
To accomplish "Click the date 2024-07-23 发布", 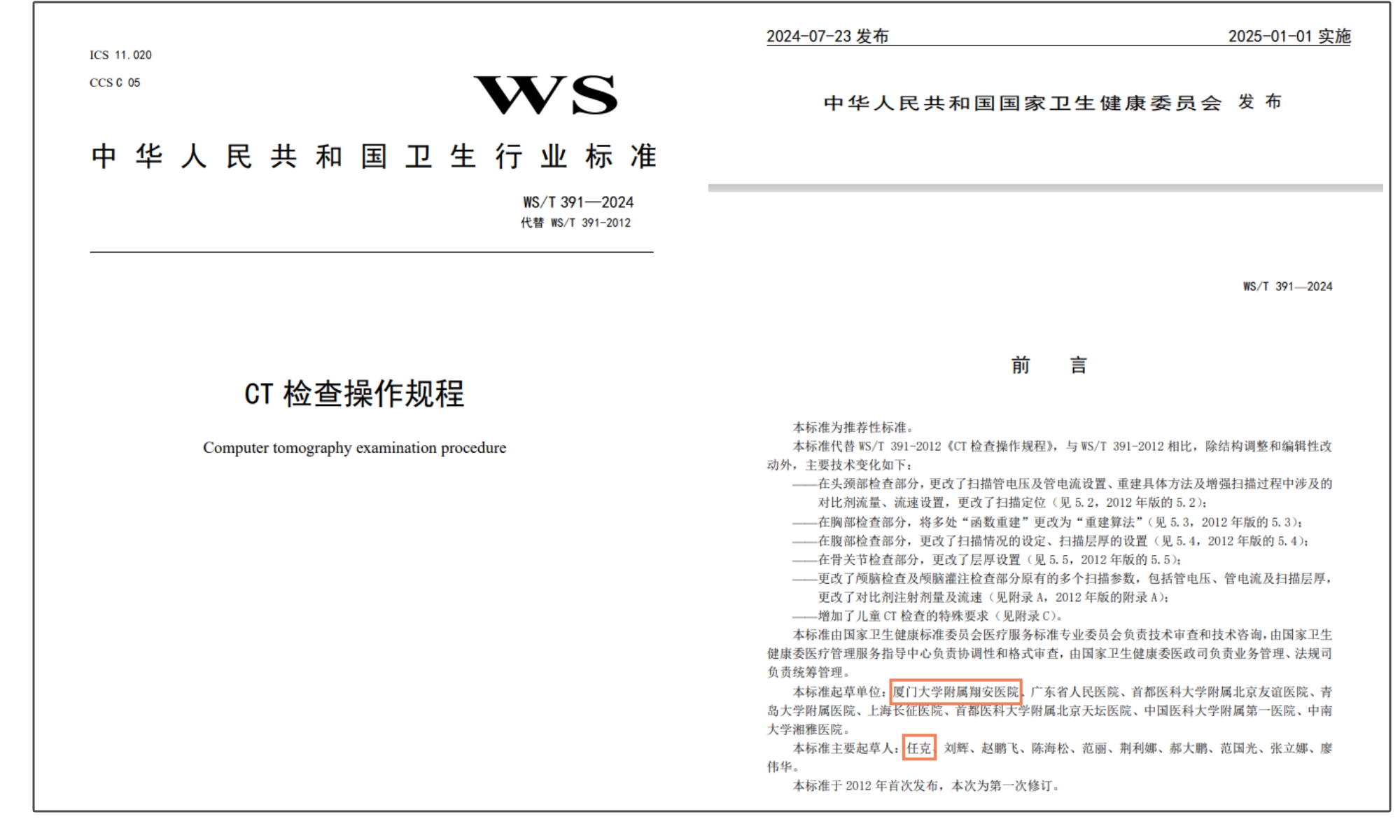I will (830, 36).
